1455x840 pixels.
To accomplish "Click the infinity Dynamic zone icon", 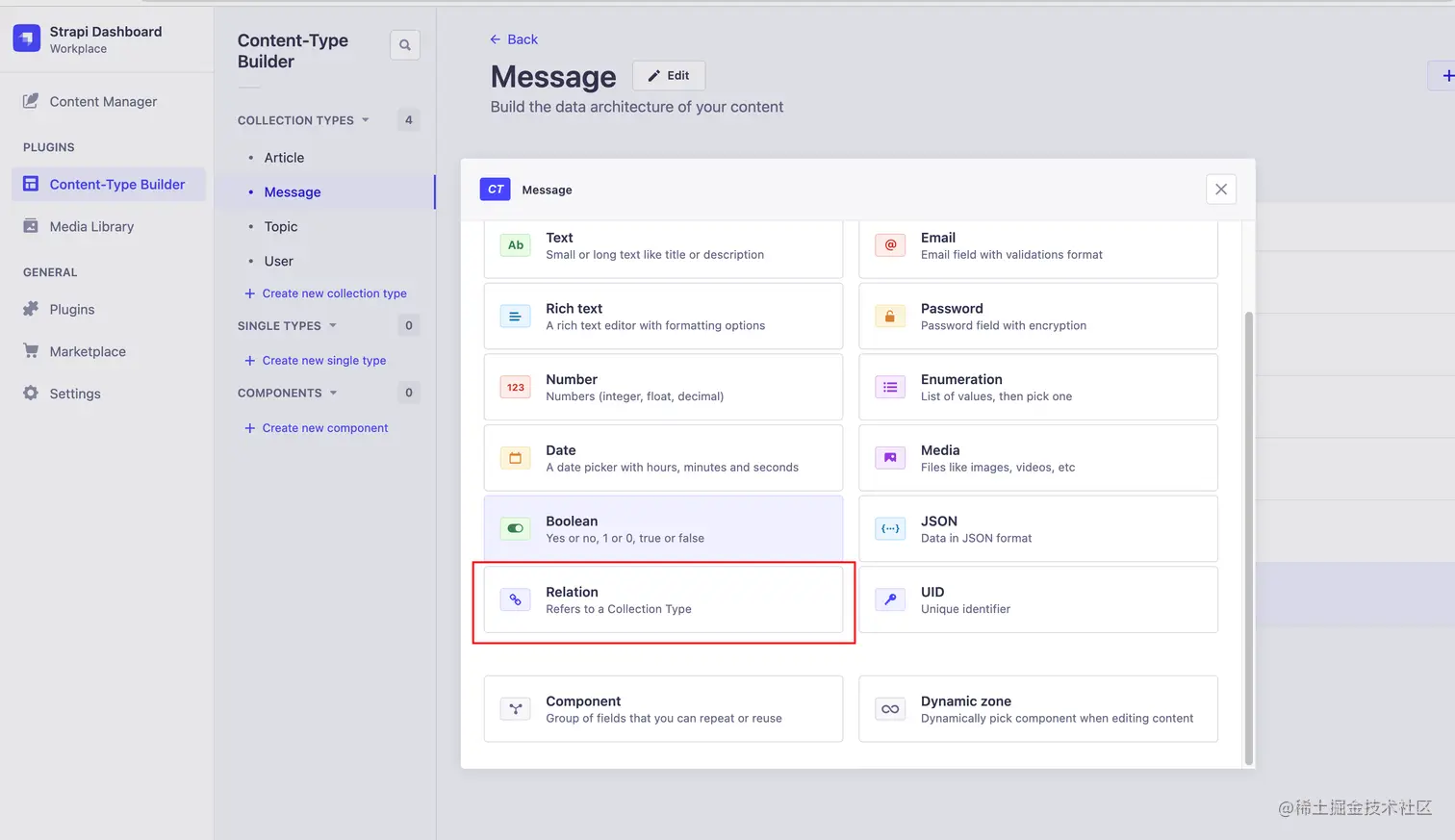I will click(x=890, y=709).
